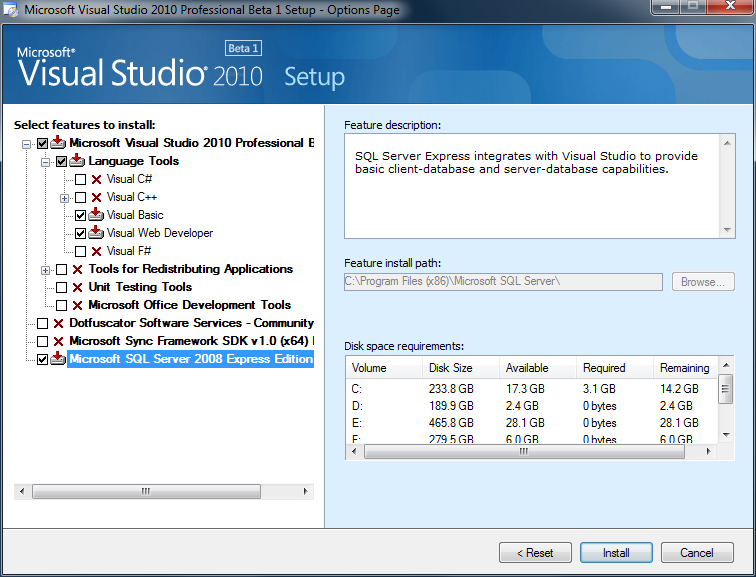Click the red X icon beside Unit Testing Tools

click(x=78, y=287)
